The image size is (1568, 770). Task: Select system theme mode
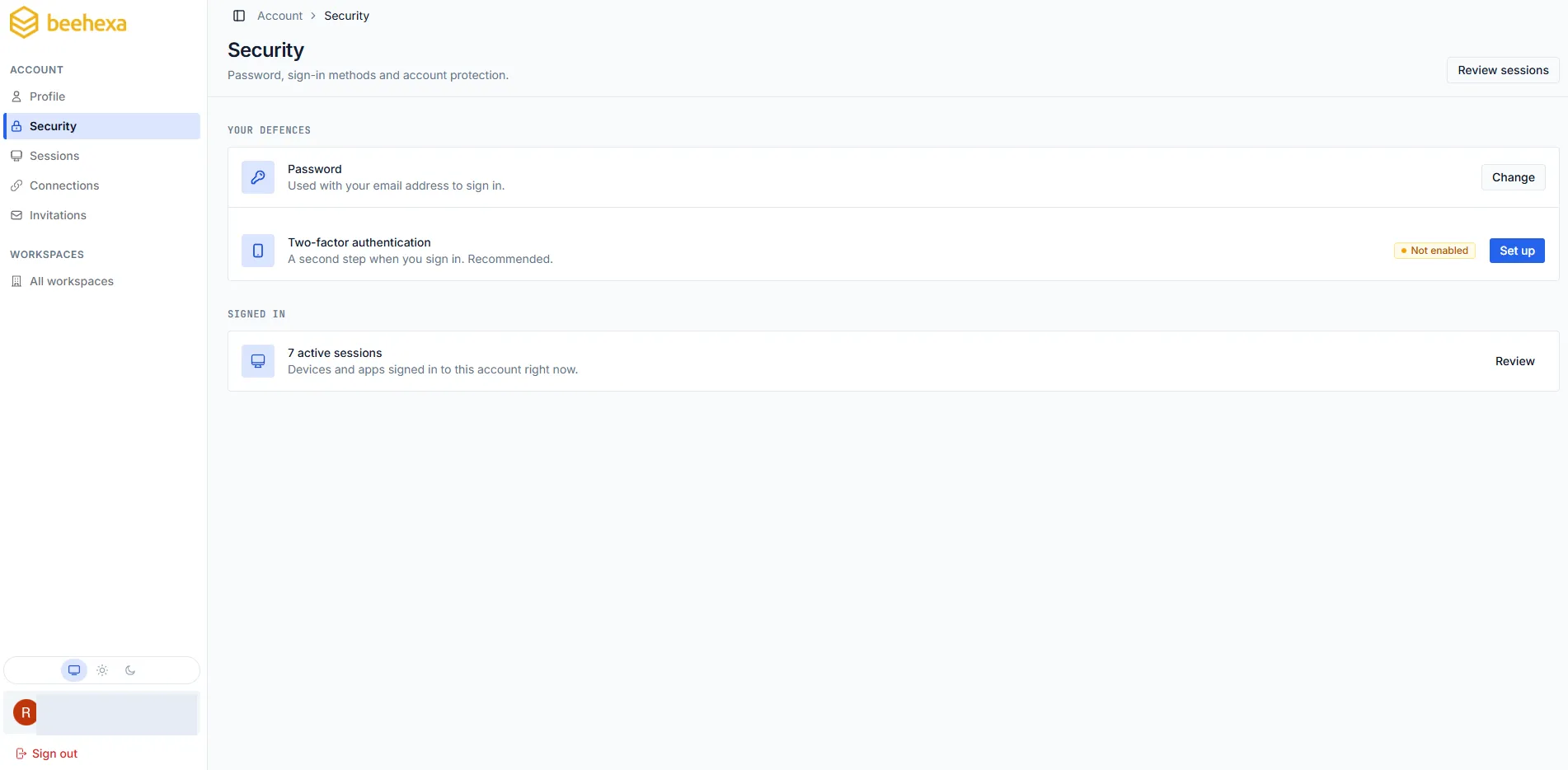(74, 670)
